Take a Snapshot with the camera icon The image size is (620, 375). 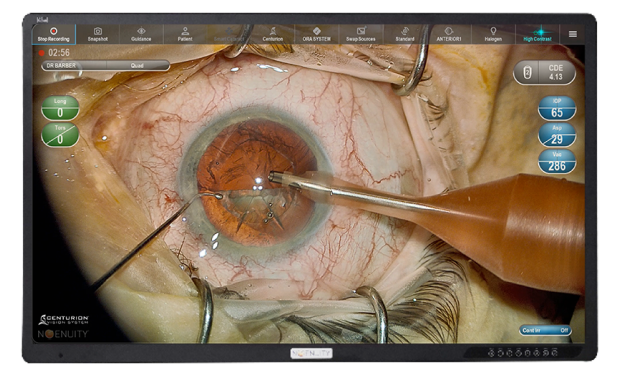(x=98, y=34)
